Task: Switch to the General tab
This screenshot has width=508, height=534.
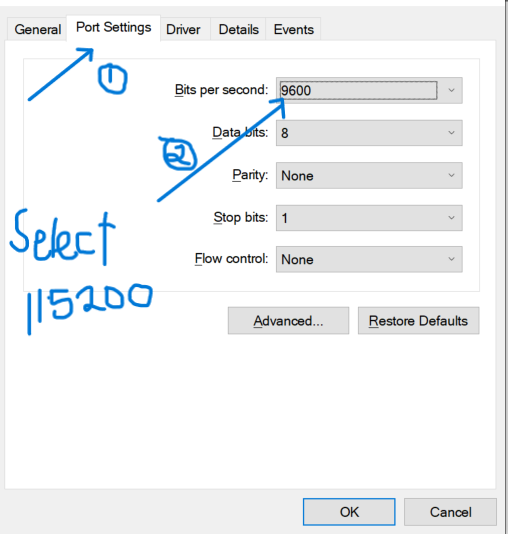Action: [x=37, y=29]
